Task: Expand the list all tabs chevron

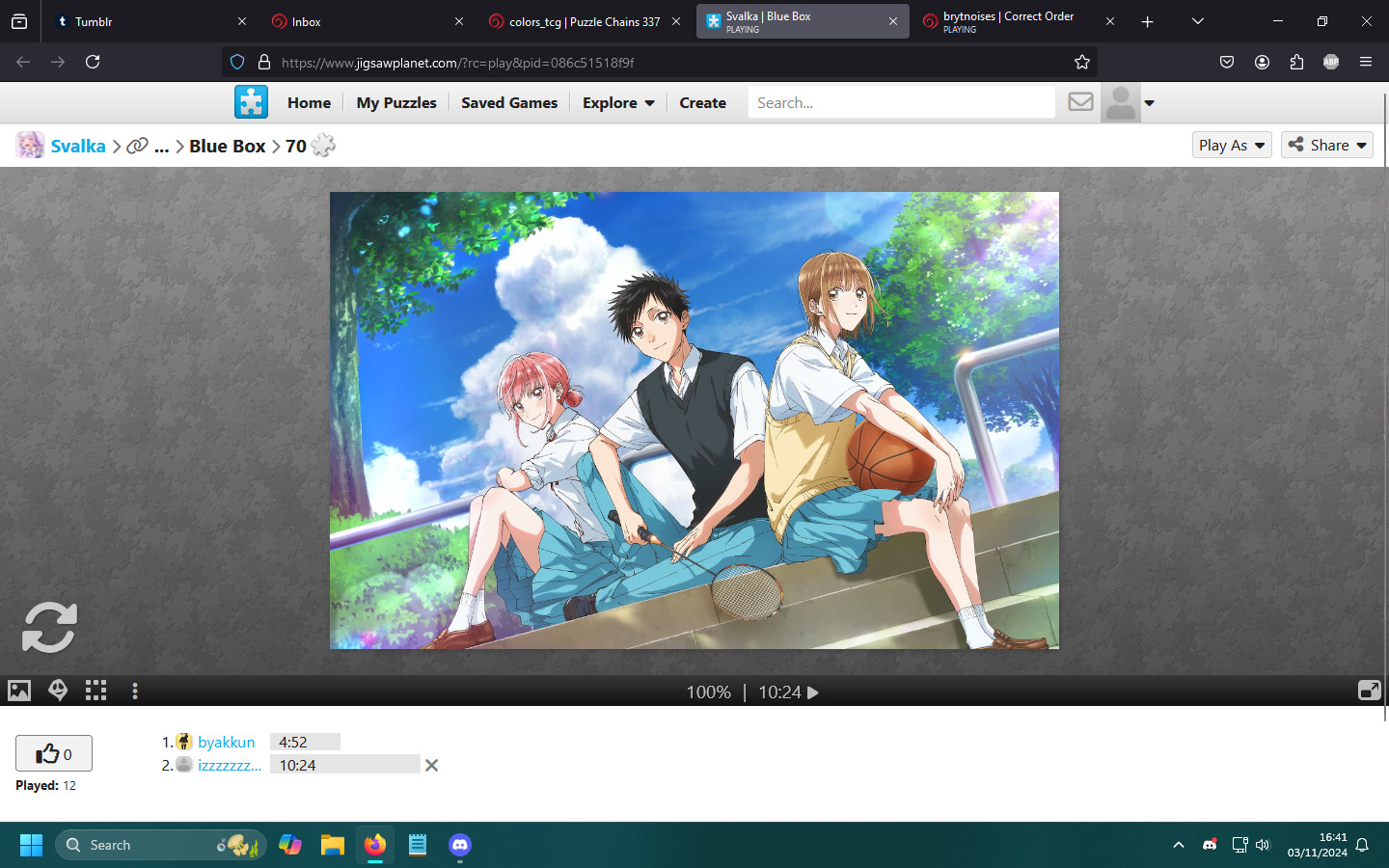Action: coord(1197,21)
